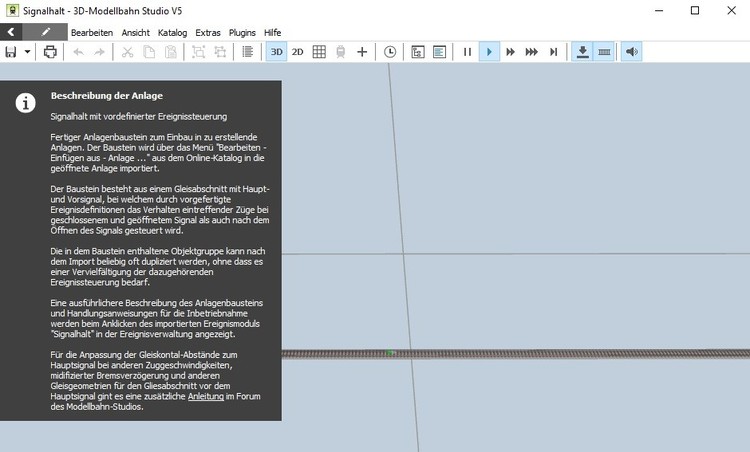Click the Print icon
750x452 pixels.
(50, 52)
